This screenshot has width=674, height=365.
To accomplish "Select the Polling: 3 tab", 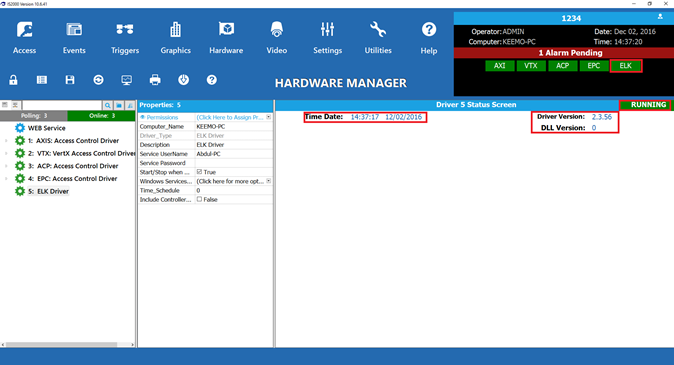I will [x=34, y=116].
